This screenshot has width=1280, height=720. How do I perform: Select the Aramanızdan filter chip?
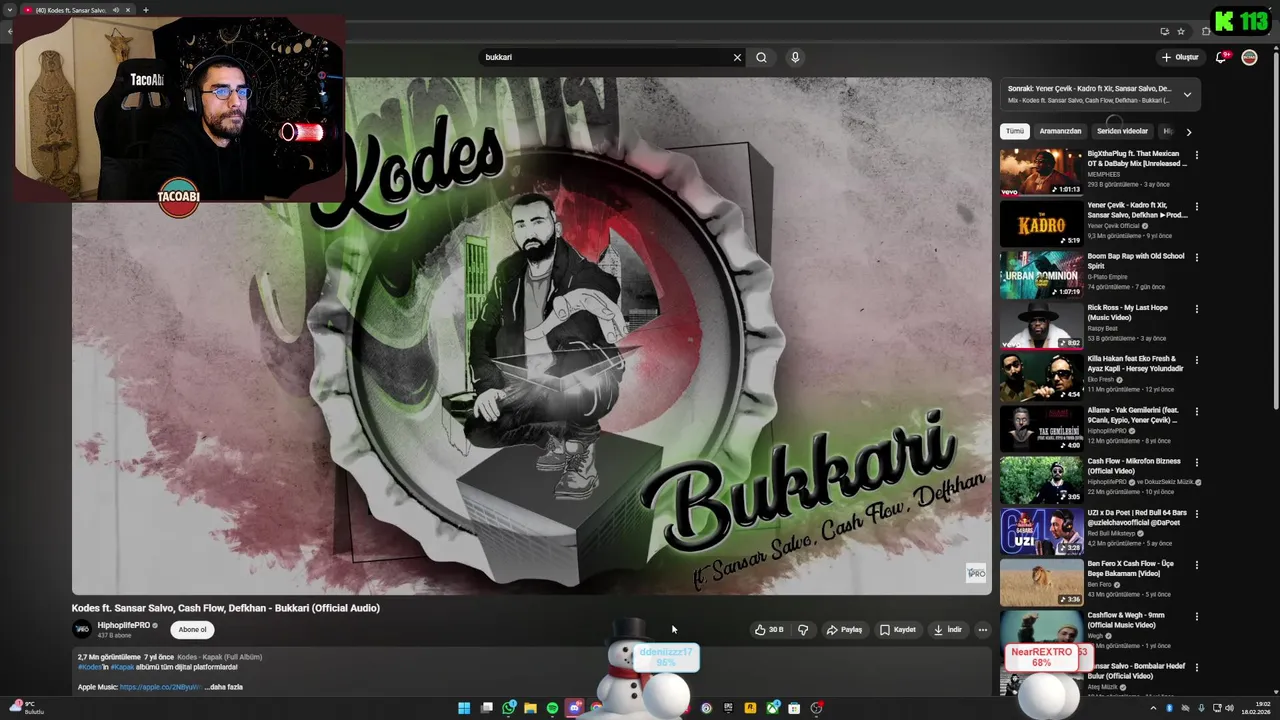pos(1060,131)
